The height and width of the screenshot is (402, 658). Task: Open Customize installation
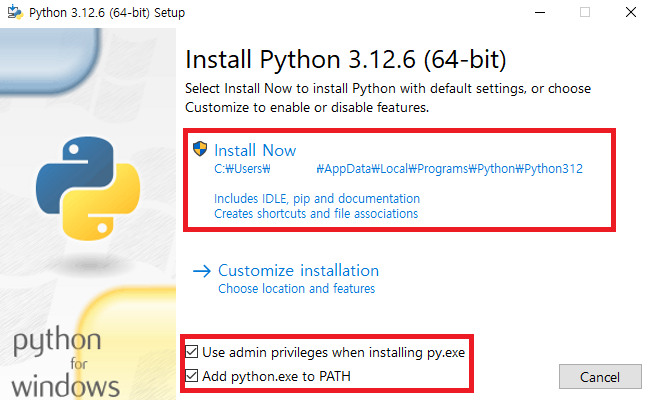tap(298, 271)
